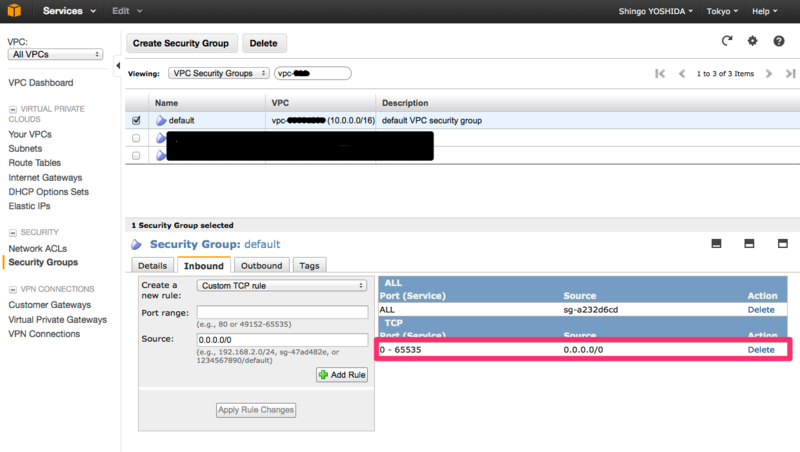This screenshot has height=452, width=800.
Task: Go to first page of items
Action: 660,73
